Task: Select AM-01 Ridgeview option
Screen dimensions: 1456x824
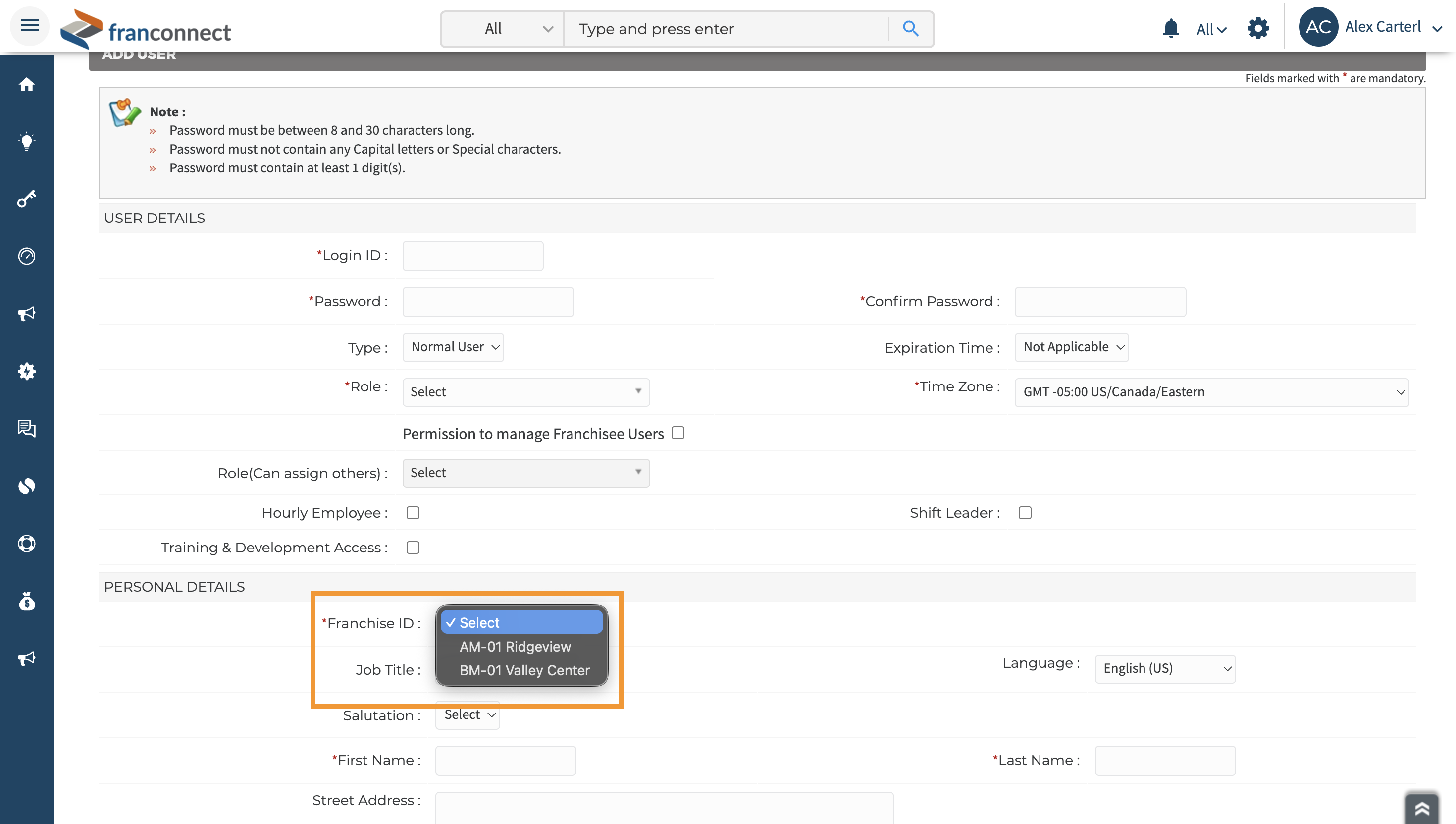Action: [515, 646]
